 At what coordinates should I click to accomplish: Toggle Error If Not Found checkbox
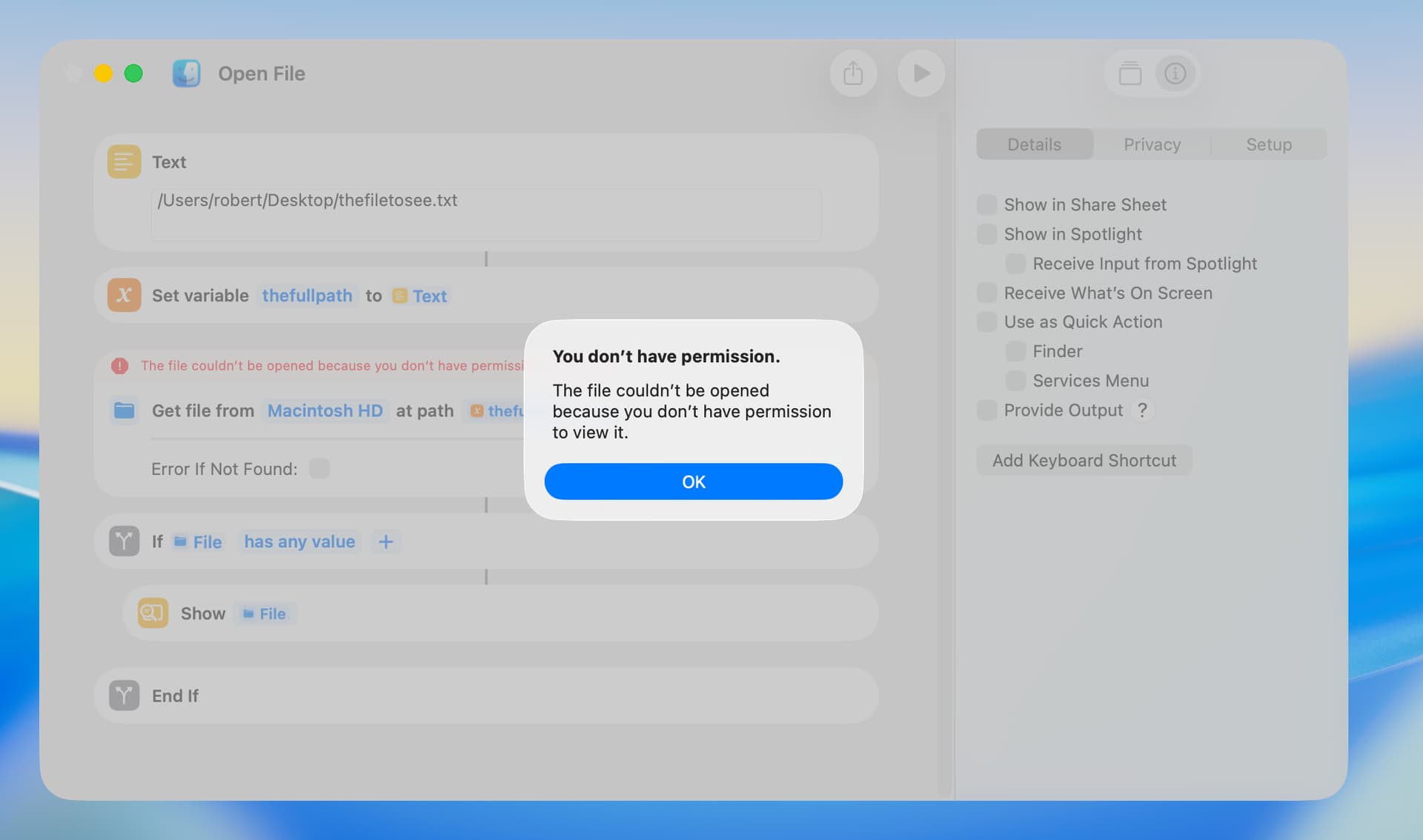[x=319, y=469]
